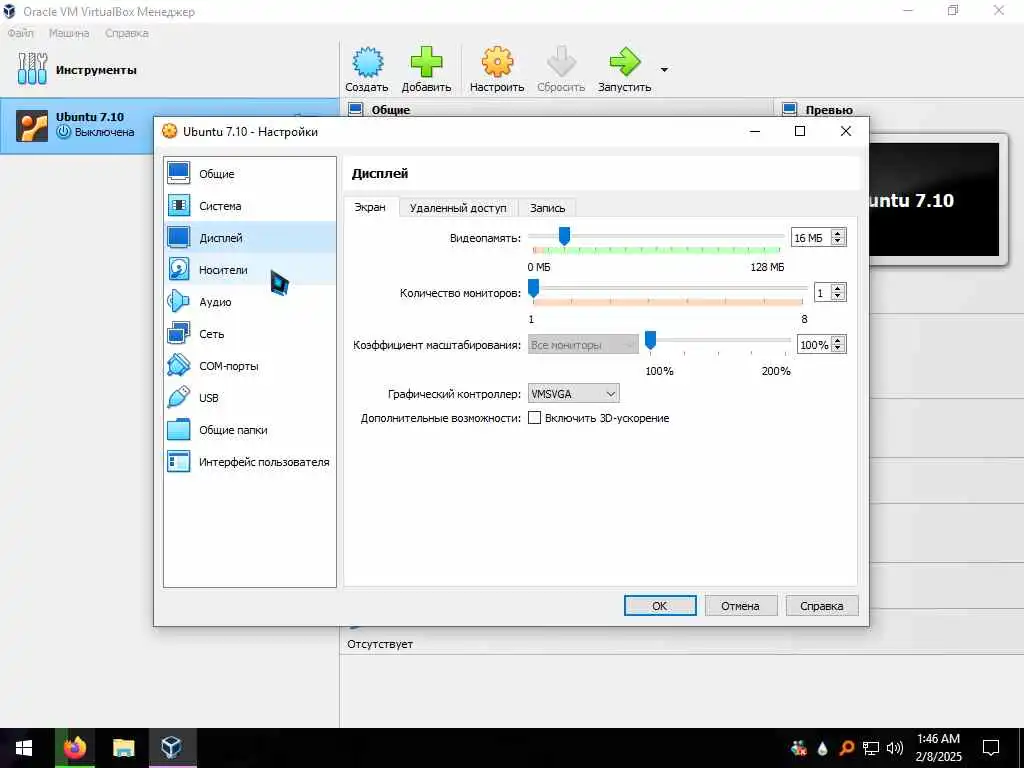Increase monitor count with spinner up arrow
This screenshot has width=1024, height=768.
838,288
